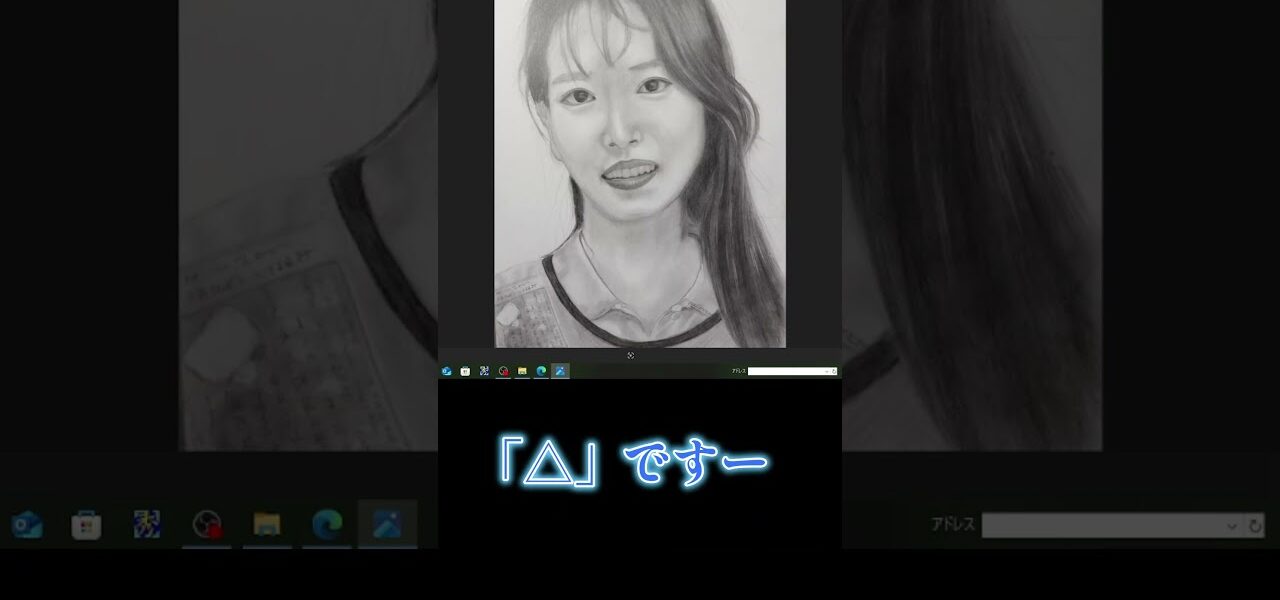Launch Microsoft Edge from the small center taskbar
This screenshot has width=1280, height=600.
[541, 371]
